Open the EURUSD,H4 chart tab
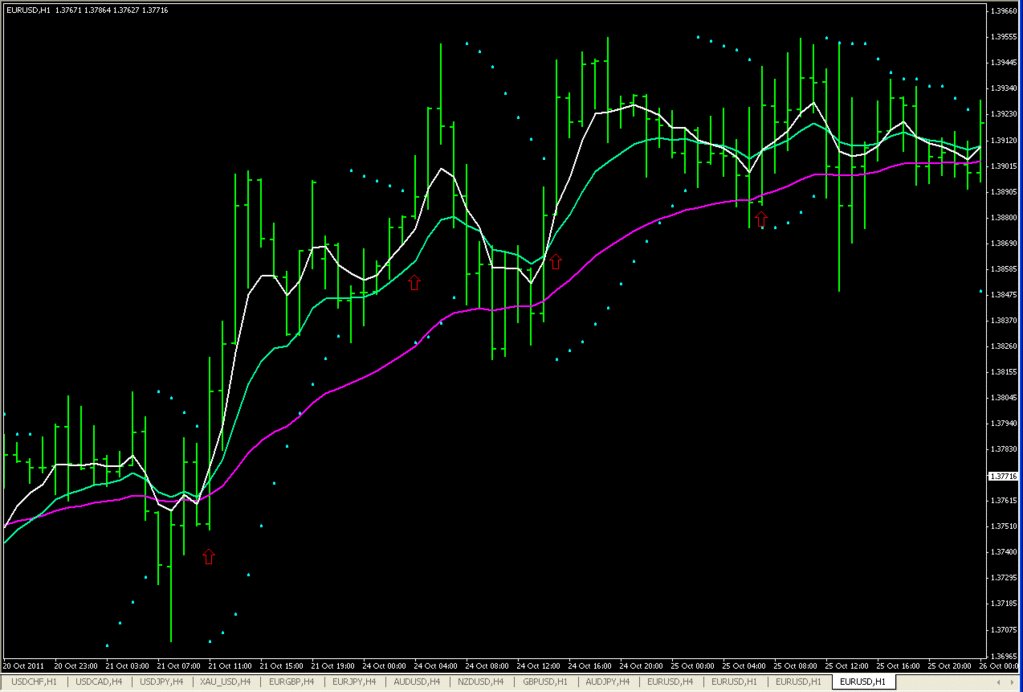The image size is (1023, 692). [x=670, y=682]
